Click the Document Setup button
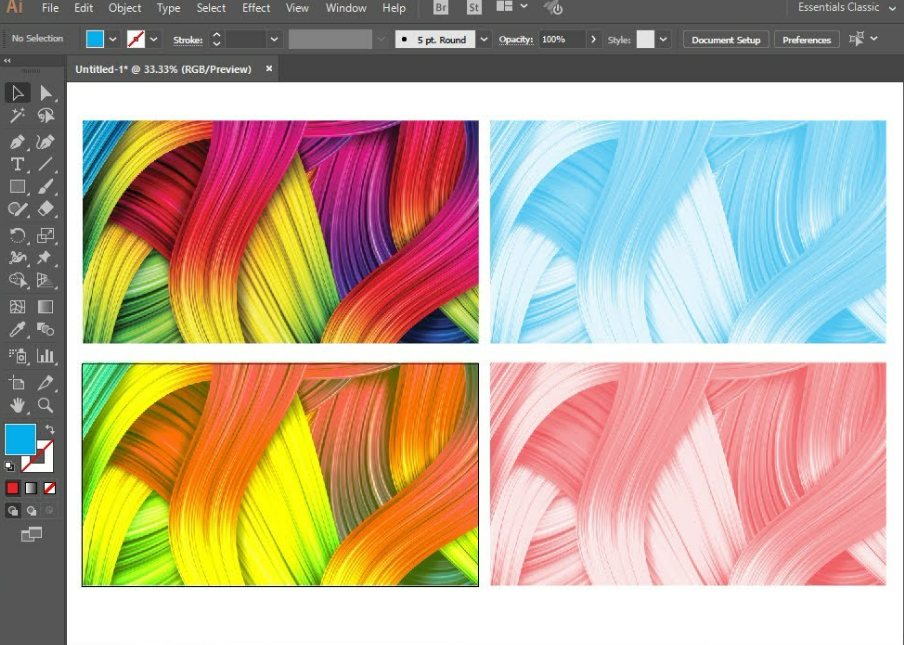Screen dimensions: 904x645 pos(726,40)
